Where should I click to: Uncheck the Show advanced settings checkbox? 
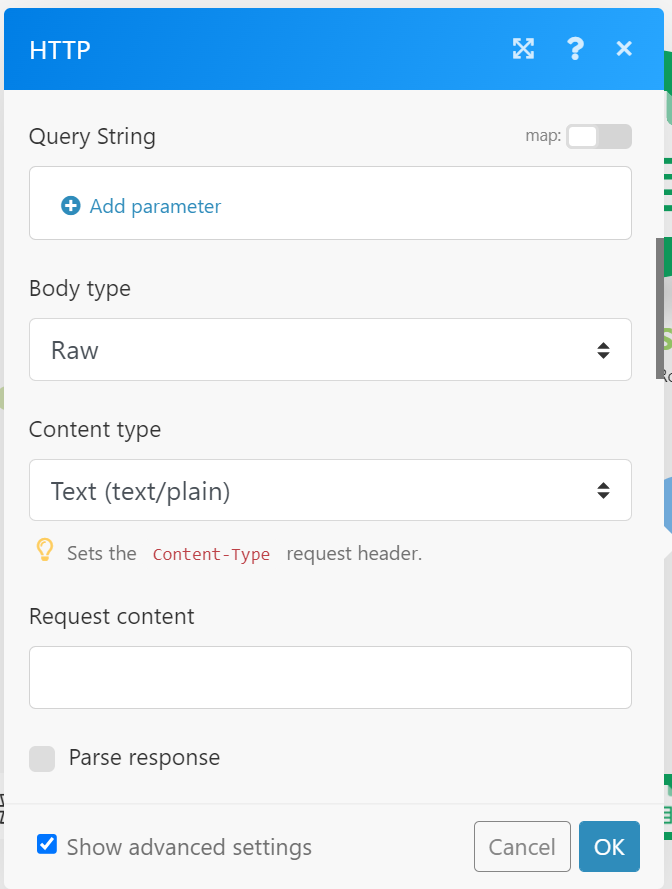click(47, 844)
